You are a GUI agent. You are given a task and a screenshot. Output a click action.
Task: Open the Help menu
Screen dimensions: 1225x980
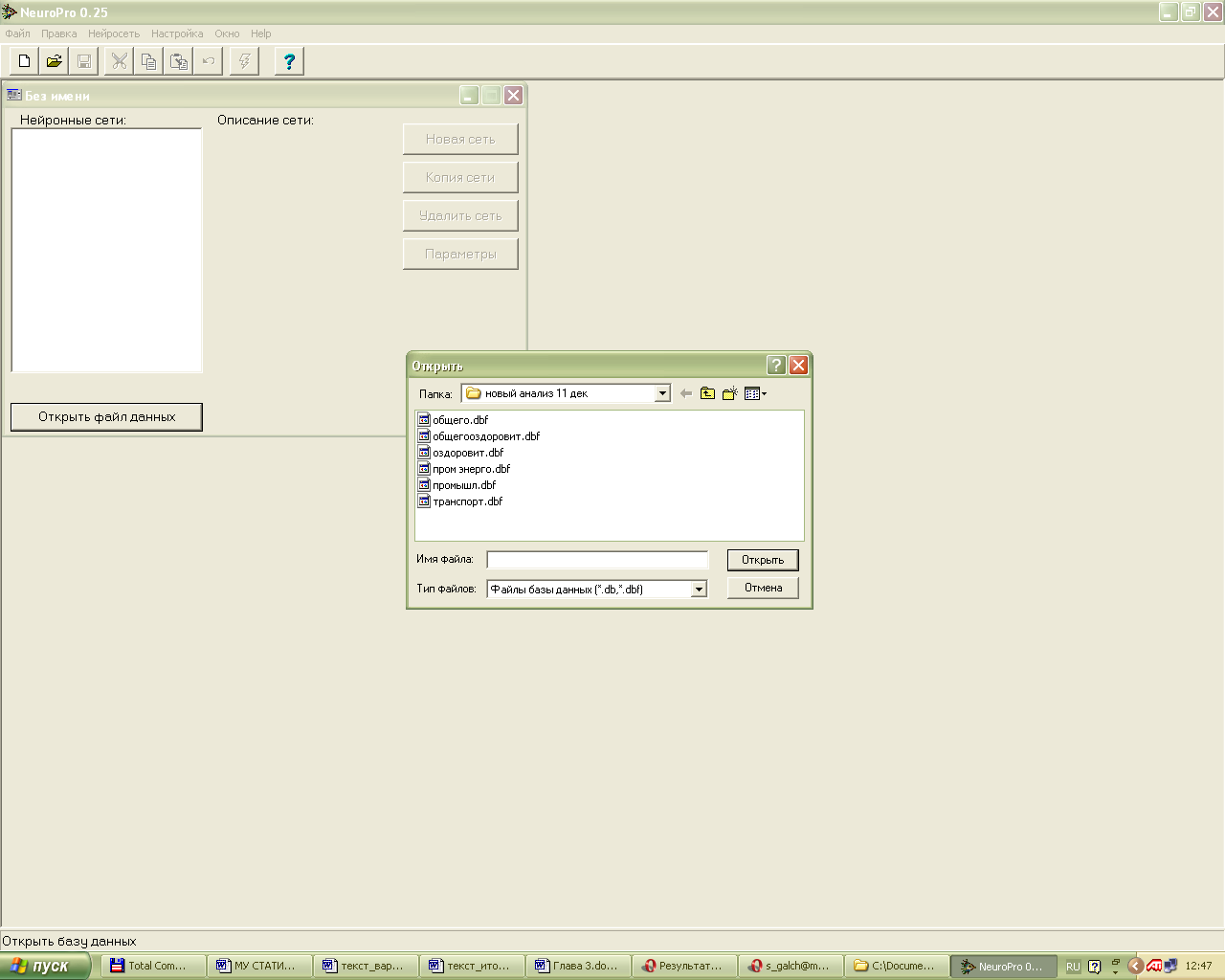[261, 33]
